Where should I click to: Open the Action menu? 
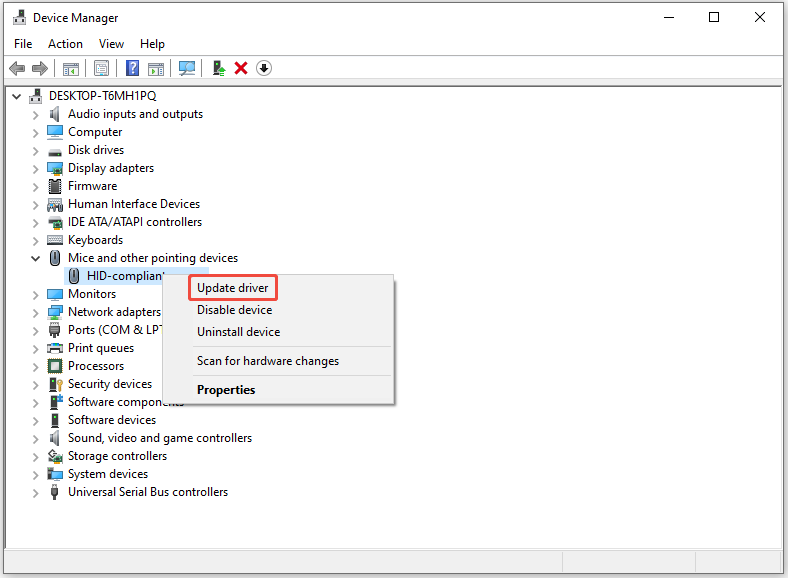65,44
